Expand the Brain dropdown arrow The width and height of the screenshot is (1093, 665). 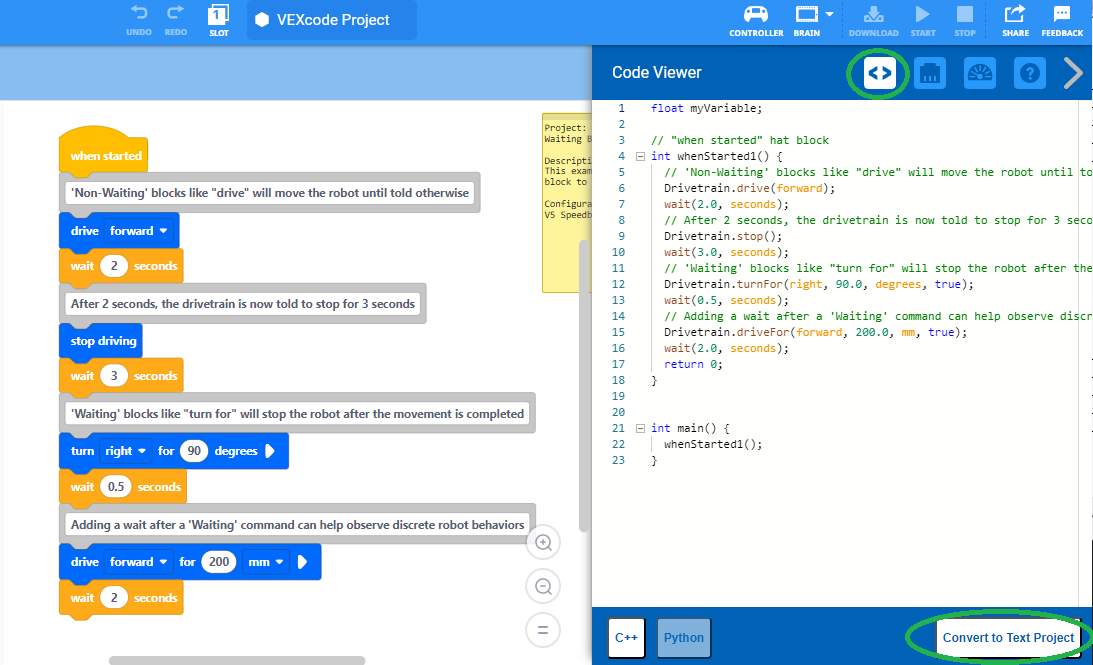(830, 14)
